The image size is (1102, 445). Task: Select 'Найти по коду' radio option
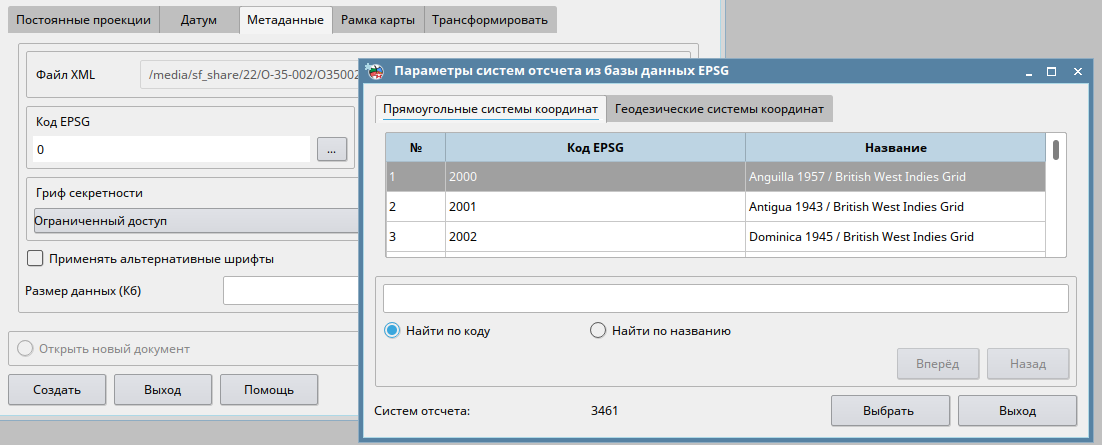point(393,330)
